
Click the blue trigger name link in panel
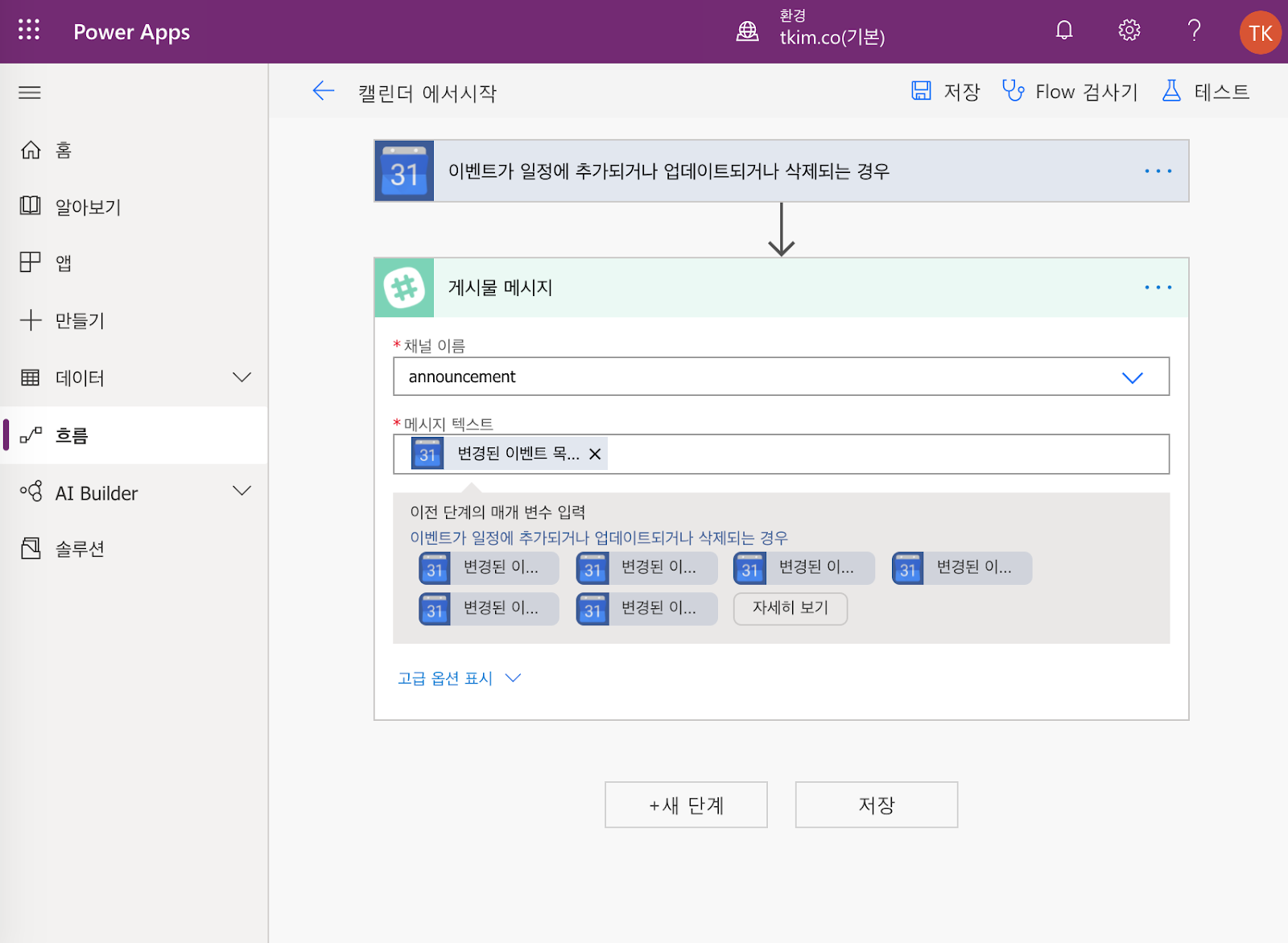[x=599, y=537]
